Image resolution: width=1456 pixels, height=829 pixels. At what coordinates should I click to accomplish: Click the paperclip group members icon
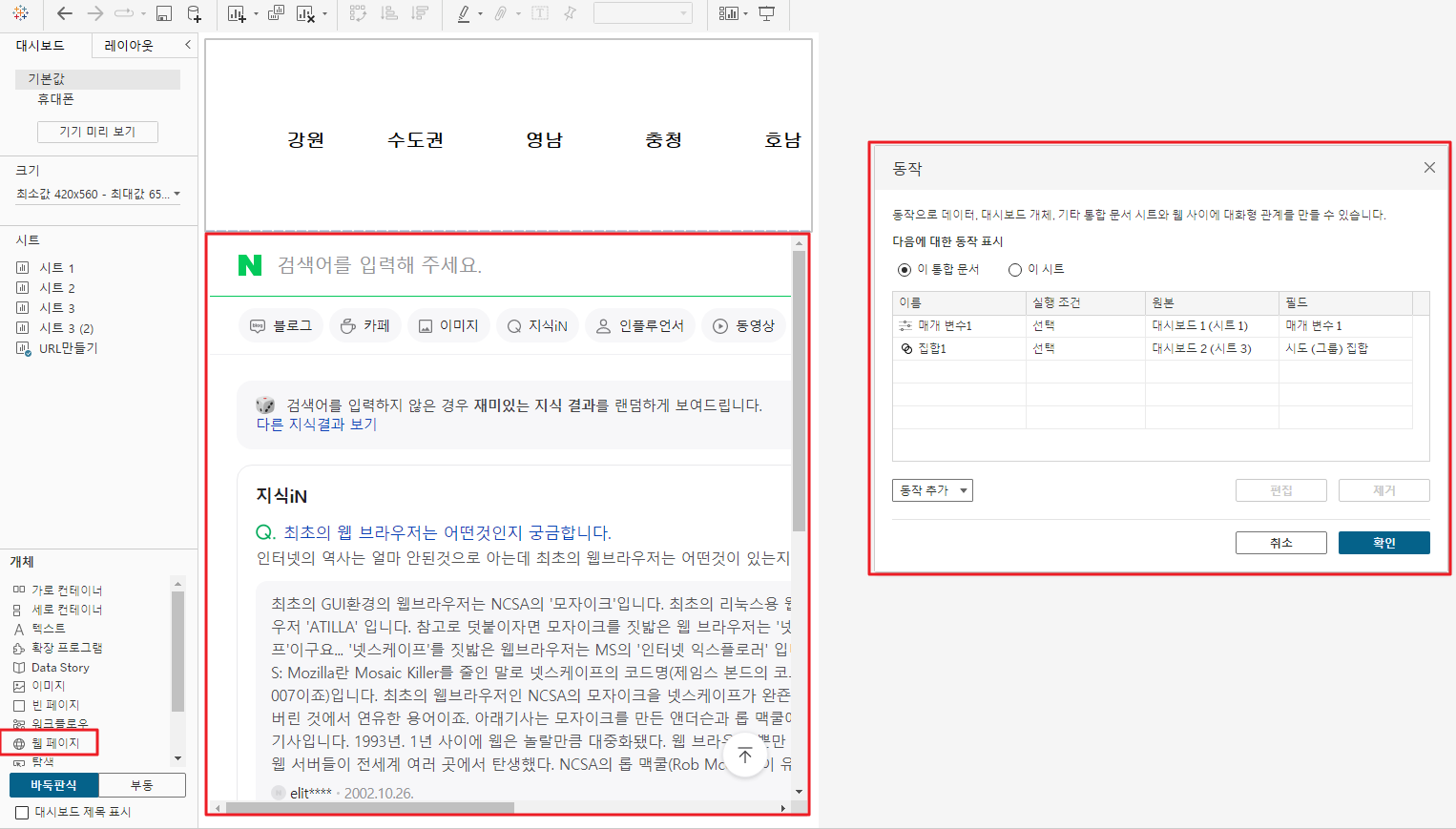tap(500, 13)
